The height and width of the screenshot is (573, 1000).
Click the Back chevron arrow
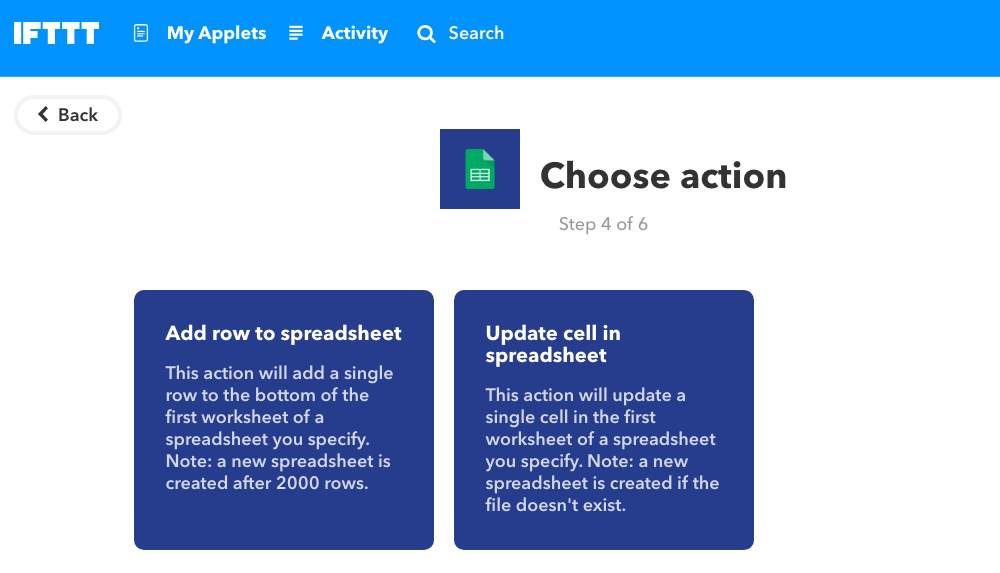pos(43,114)
